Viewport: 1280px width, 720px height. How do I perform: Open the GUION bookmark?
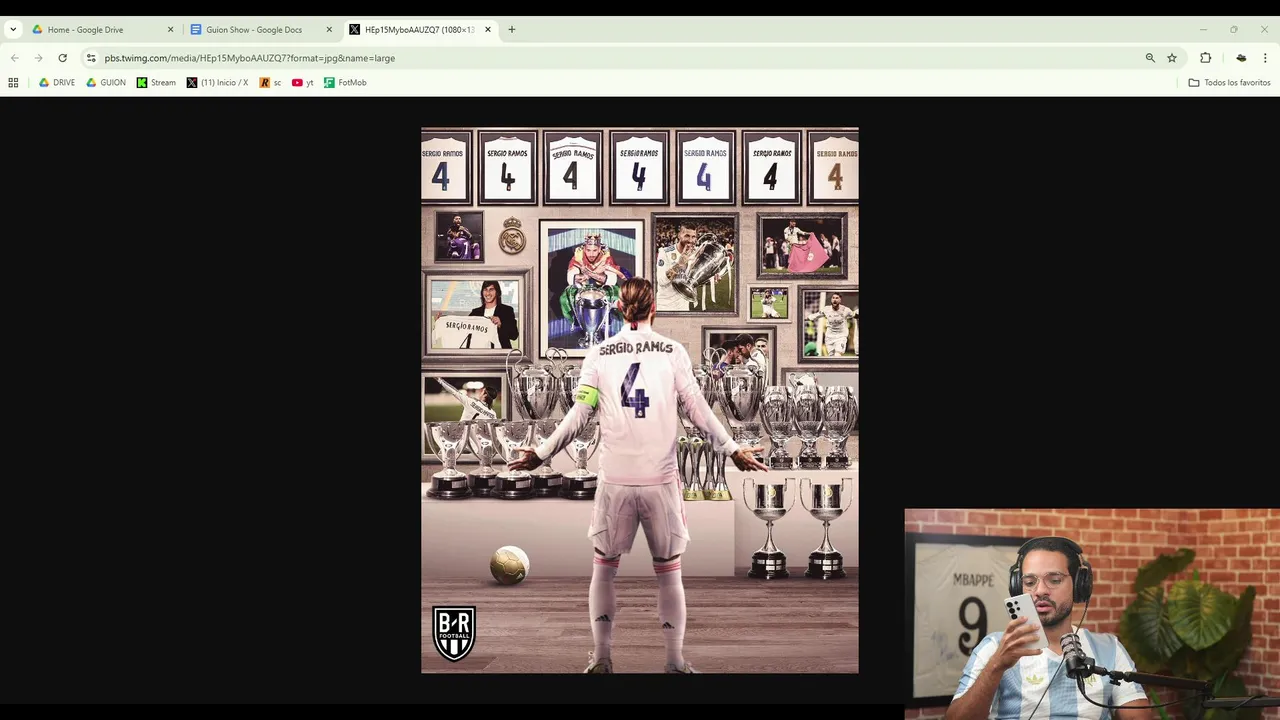(106, 83)
